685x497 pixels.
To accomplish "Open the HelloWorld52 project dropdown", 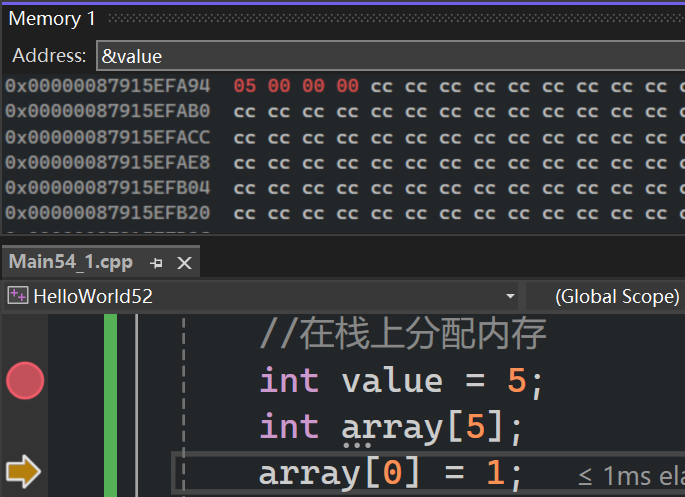I will (x=510, y=297).
